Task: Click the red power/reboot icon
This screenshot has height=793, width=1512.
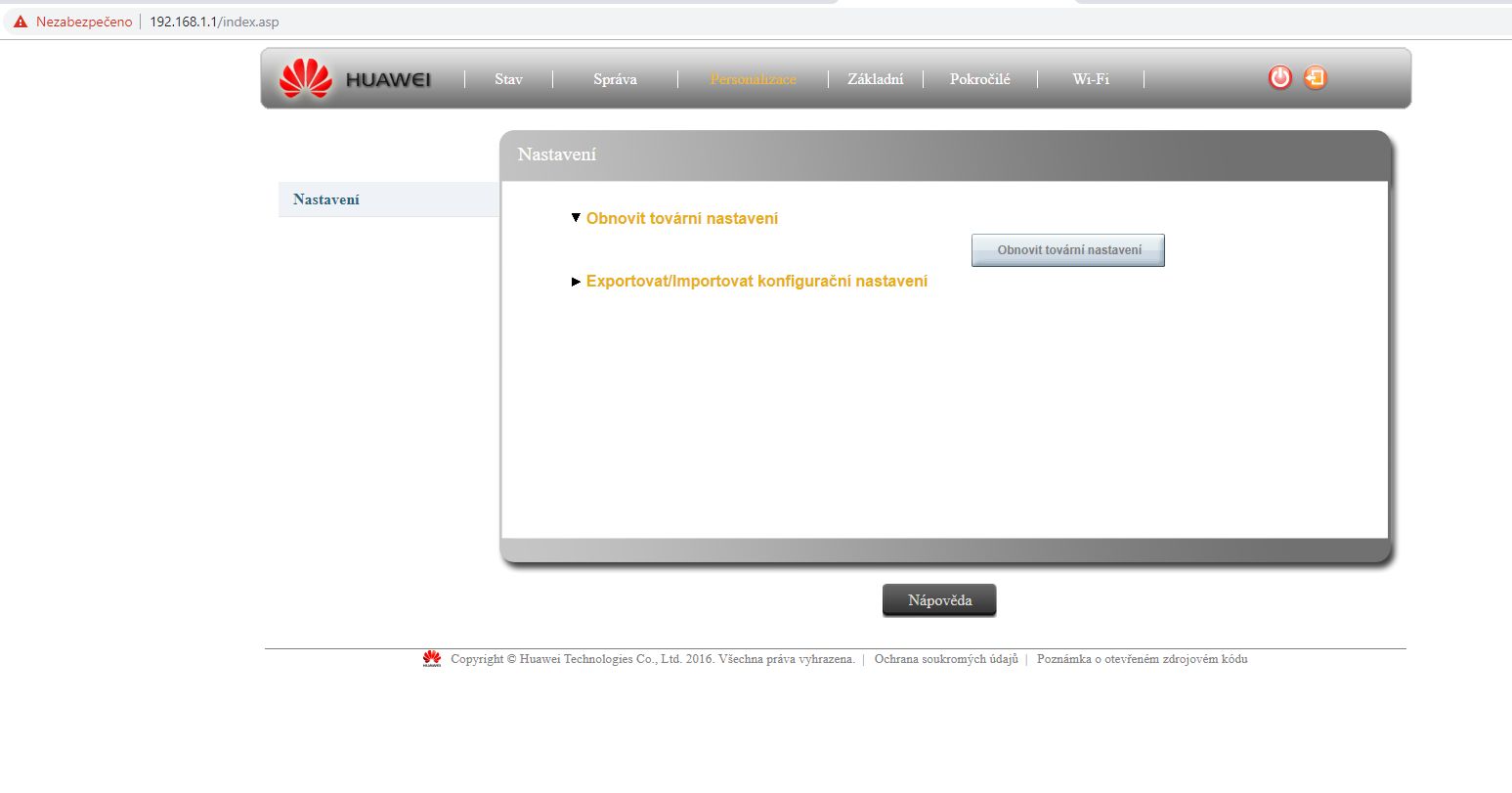Action: point(1279,78)
